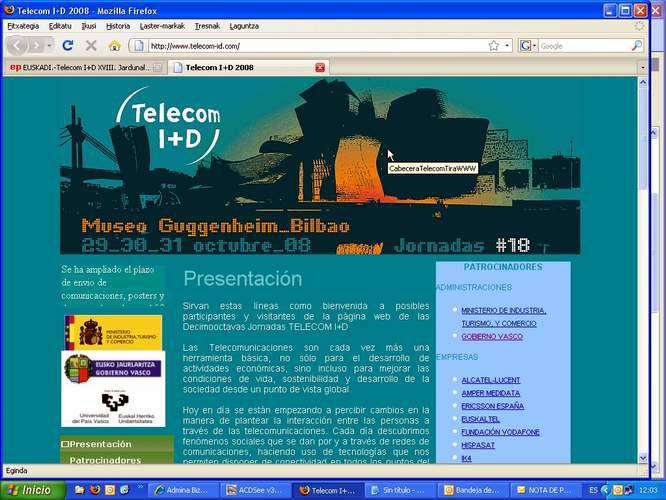Go forward with the Forward arrow
This screenshot has height=500, width=666.
point(37,45)
